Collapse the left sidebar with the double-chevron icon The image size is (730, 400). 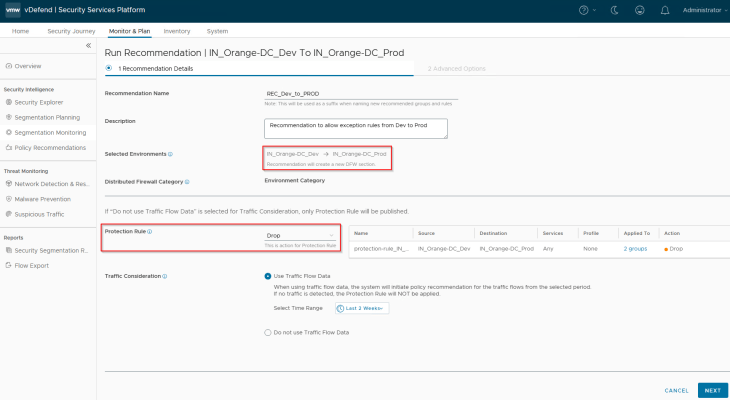coord(87,46)
